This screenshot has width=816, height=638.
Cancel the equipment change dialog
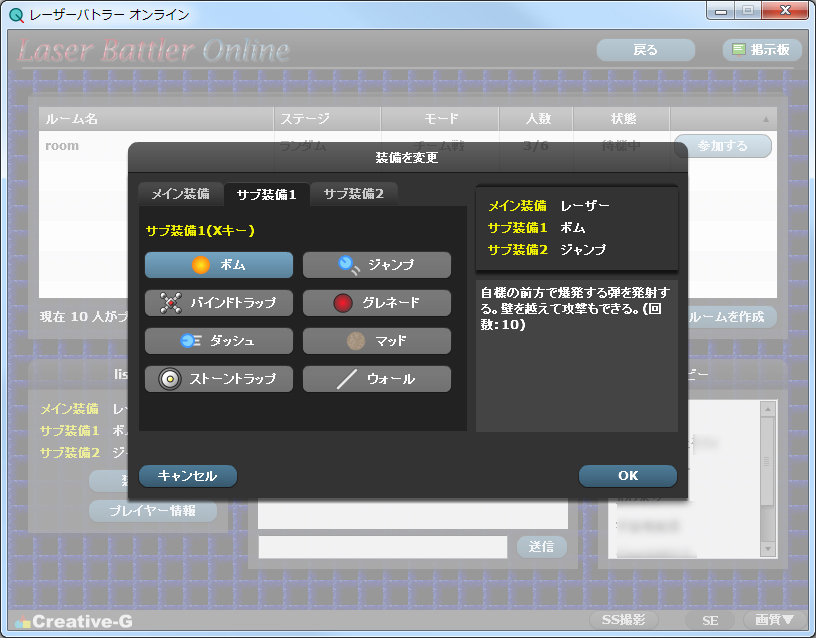click(x=186, y=476)
